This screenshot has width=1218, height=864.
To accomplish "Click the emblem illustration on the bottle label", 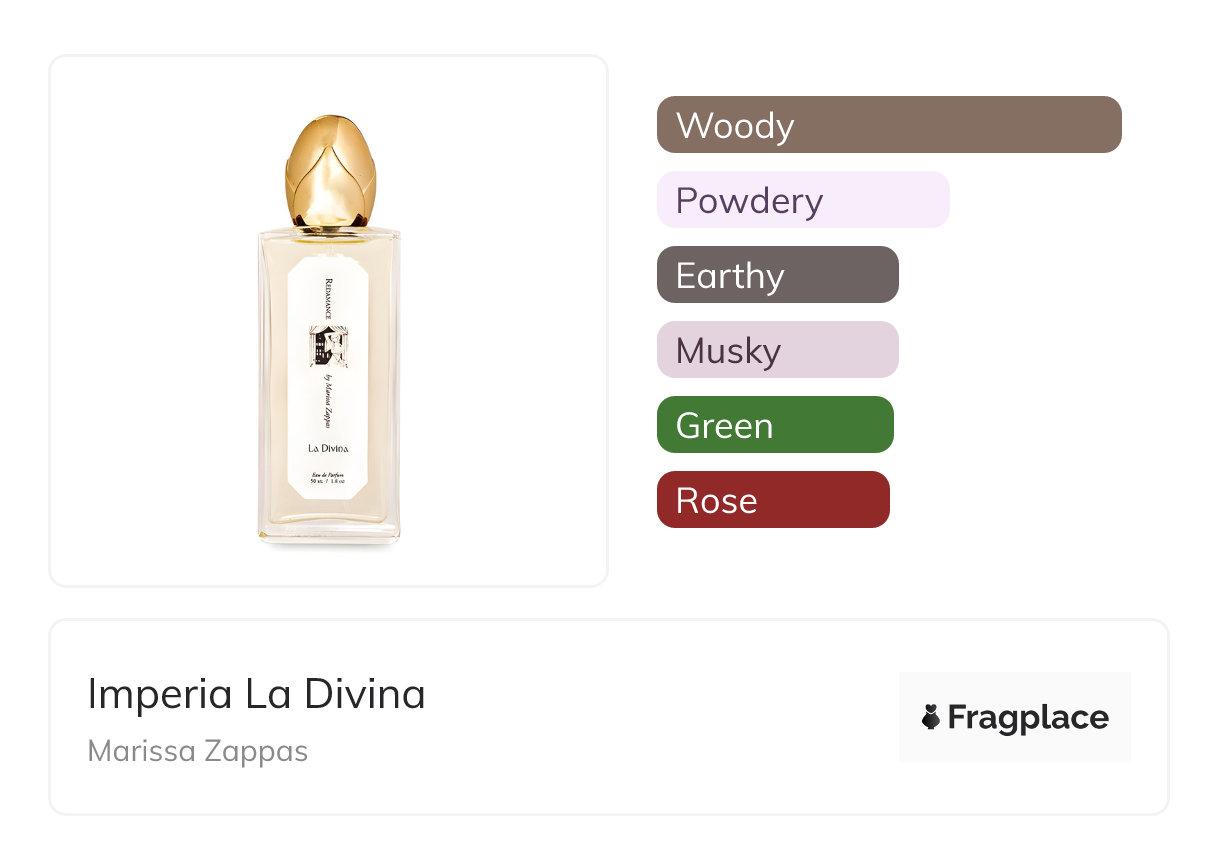I will pos(328,346).
